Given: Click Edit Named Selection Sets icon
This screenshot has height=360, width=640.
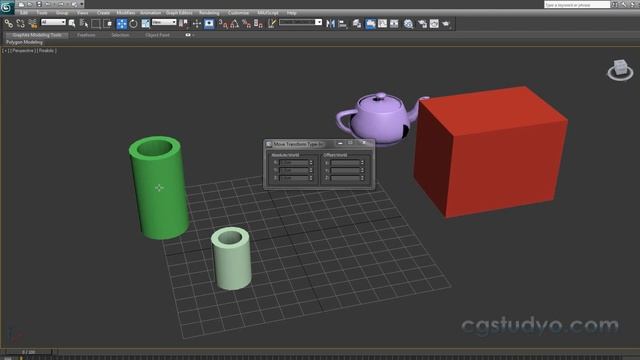Looking at the screenshot, I should (x=272, y=24).
